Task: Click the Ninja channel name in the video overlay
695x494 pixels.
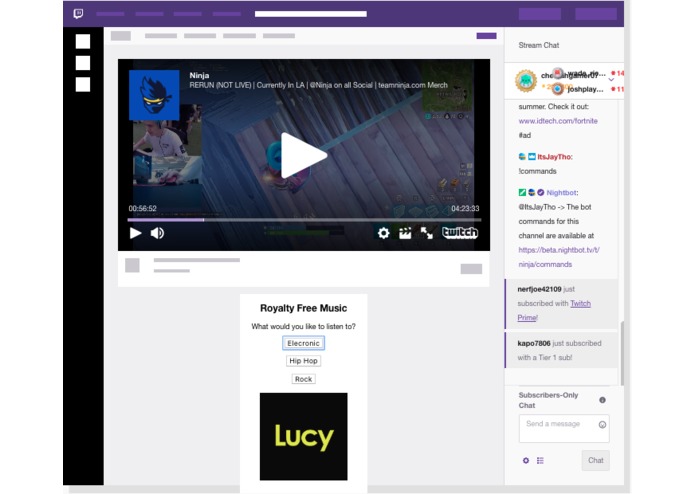Action: (x=199, y=75)
